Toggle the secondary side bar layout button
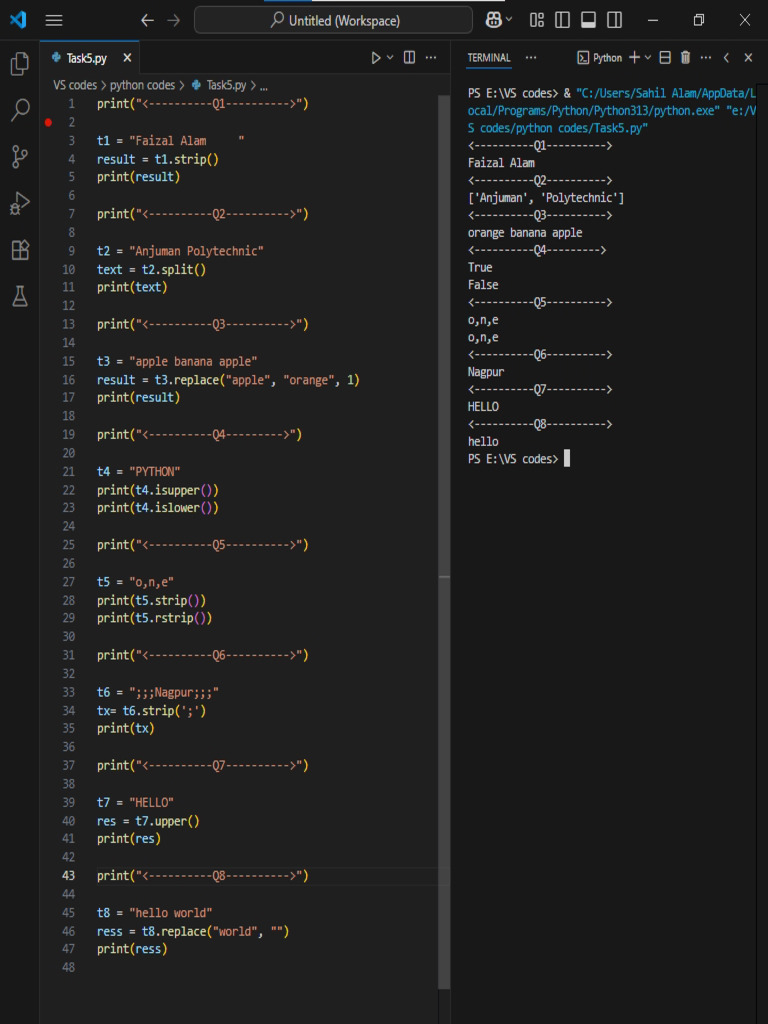This screenshot has width=768, height=1024. pyautogui.click(x=615, y=20)
